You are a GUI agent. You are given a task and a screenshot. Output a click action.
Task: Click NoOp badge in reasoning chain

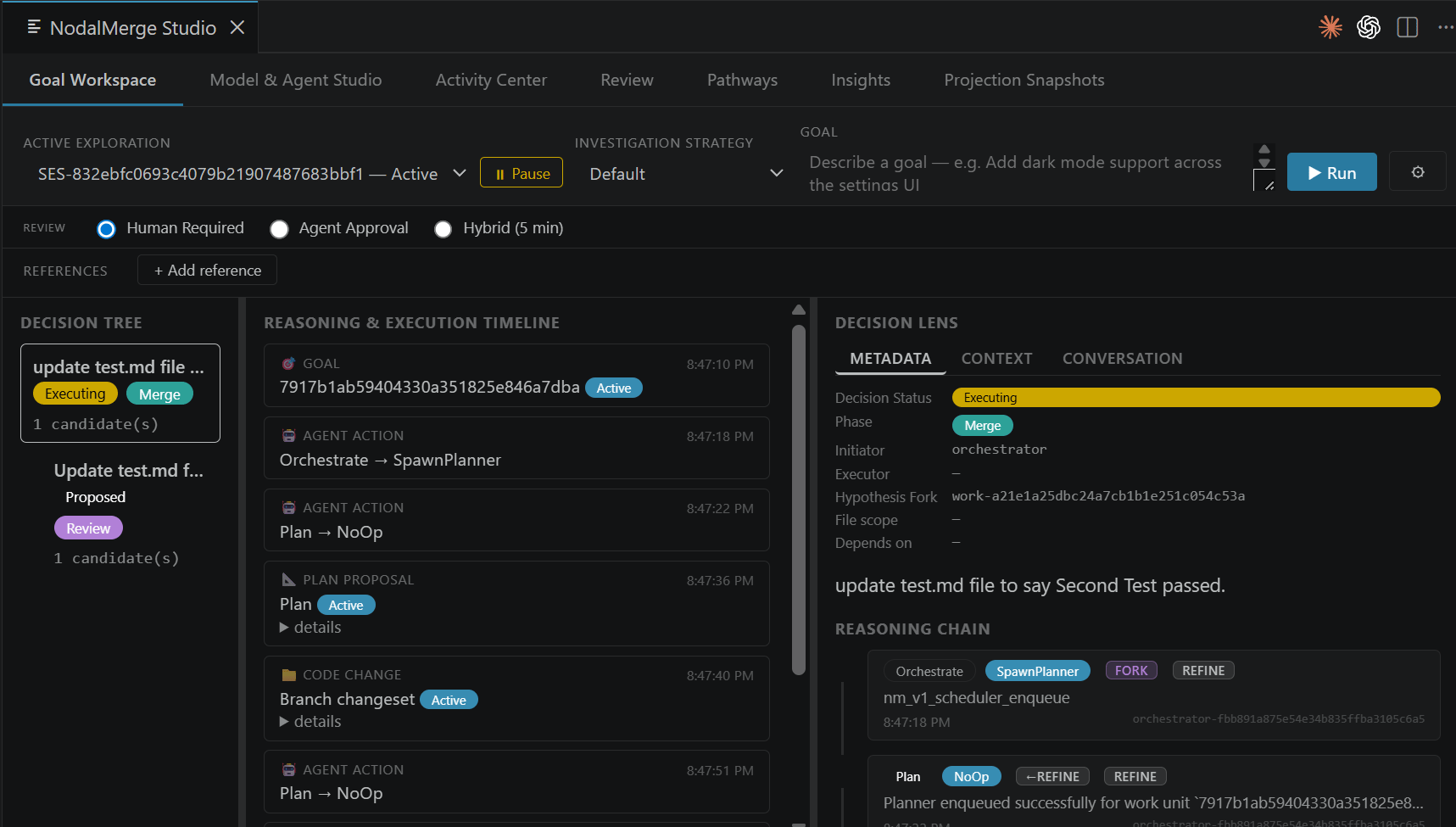point(971,776)
